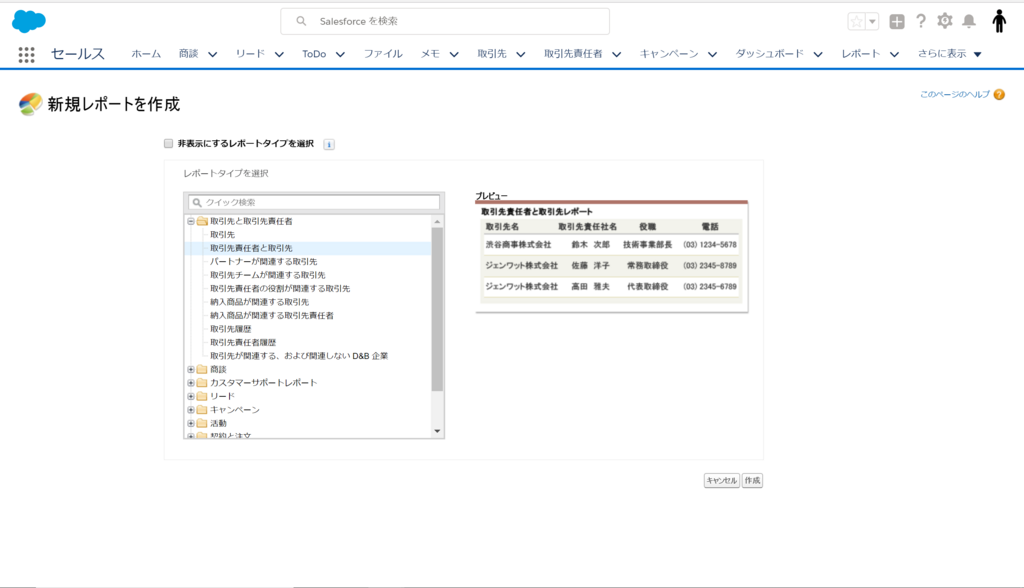
Task: Open the App Launcher grid icon
Action: point(26,55)
